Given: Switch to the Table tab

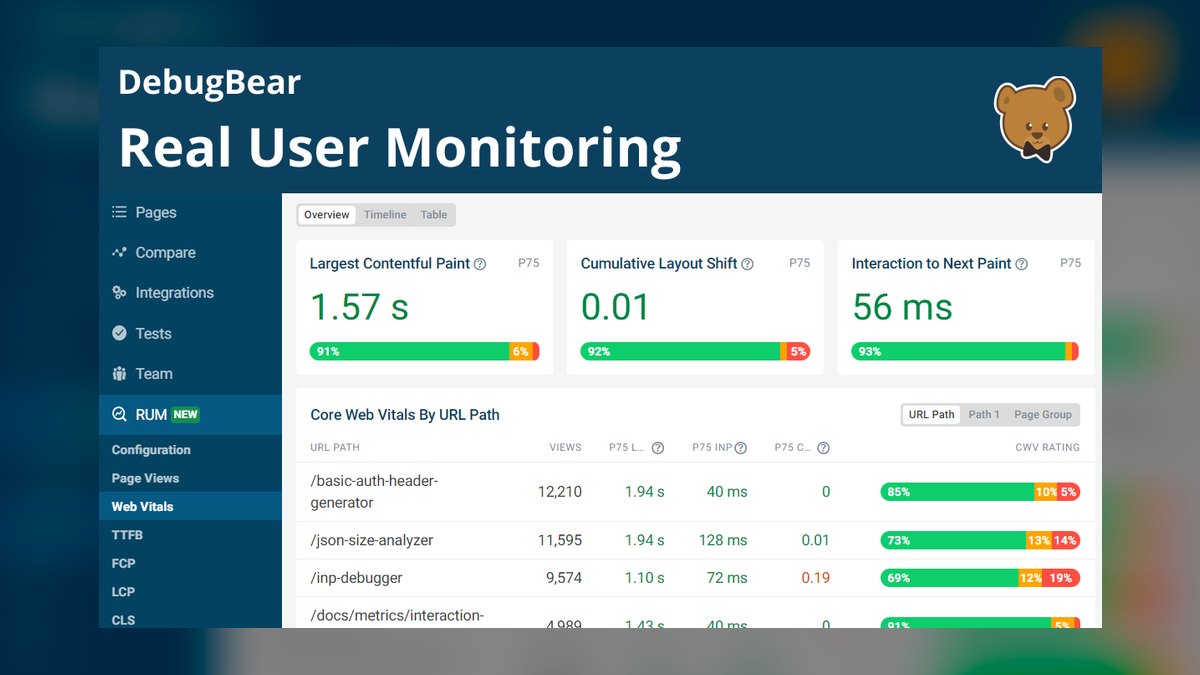Looking at the screenshot, I should coord(434,215).
